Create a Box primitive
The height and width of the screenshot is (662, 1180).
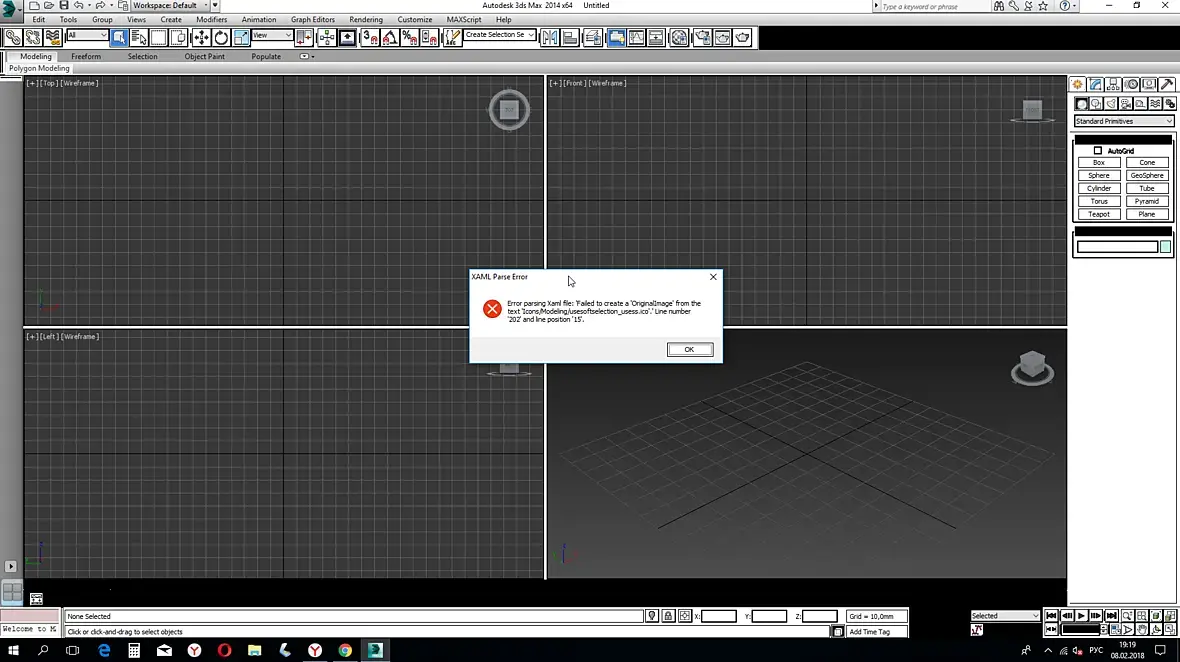tap(1099, 162)
